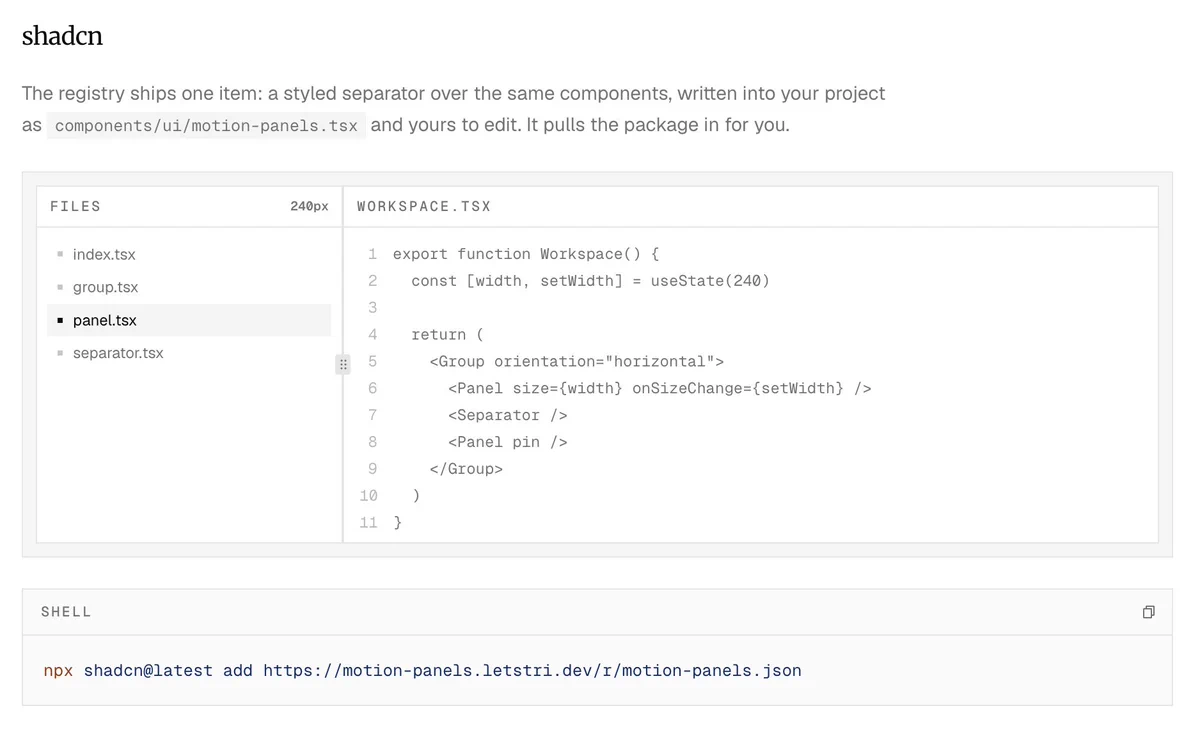
Task: Select panel.tsx in the files list
Action: (189, 320)
